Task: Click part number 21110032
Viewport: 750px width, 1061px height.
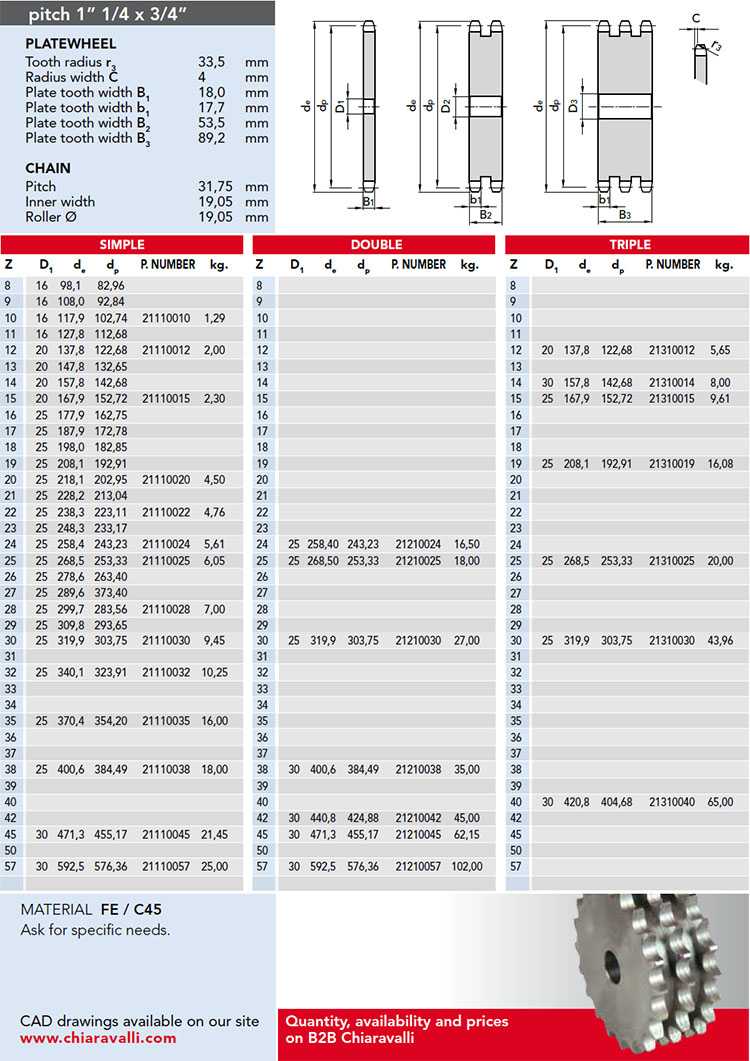Action: tap(166, 673)
